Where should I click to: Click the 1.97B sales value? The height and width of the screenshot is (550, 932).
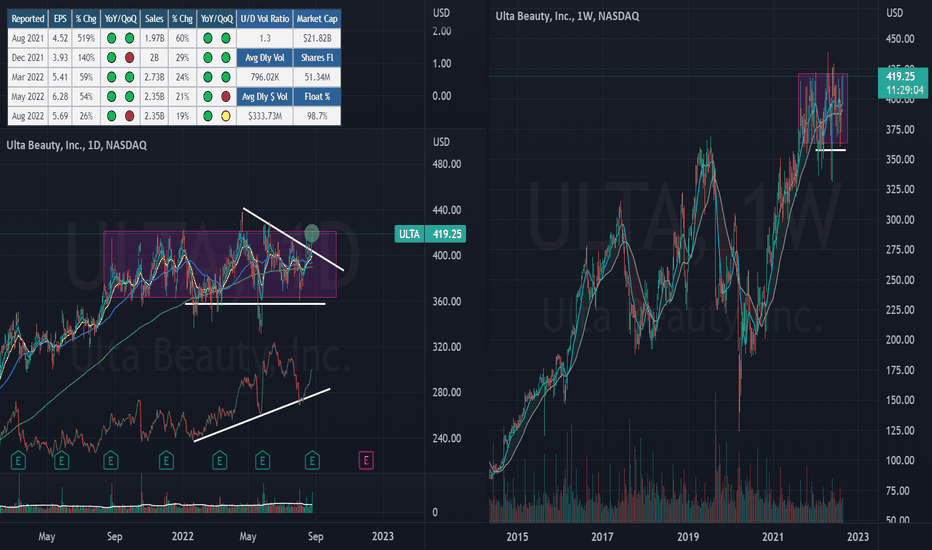click(154, 38)
